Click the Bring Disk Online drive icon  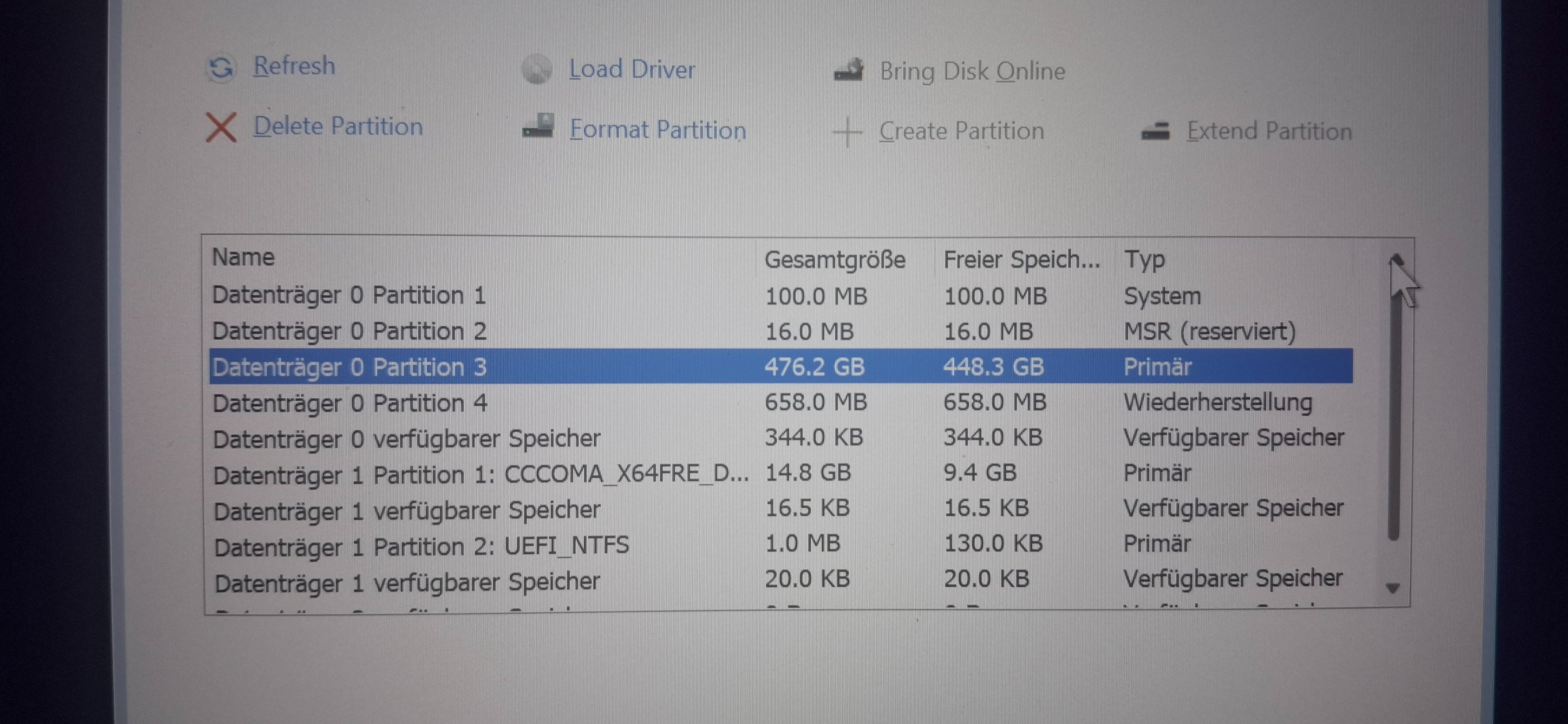click(x=849, y=71)
